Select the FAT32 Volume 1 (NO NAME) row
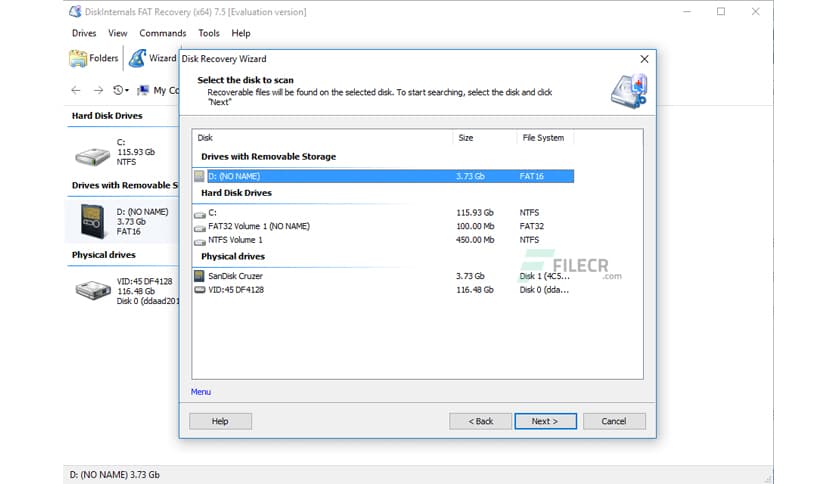 [x=384, y=226]
